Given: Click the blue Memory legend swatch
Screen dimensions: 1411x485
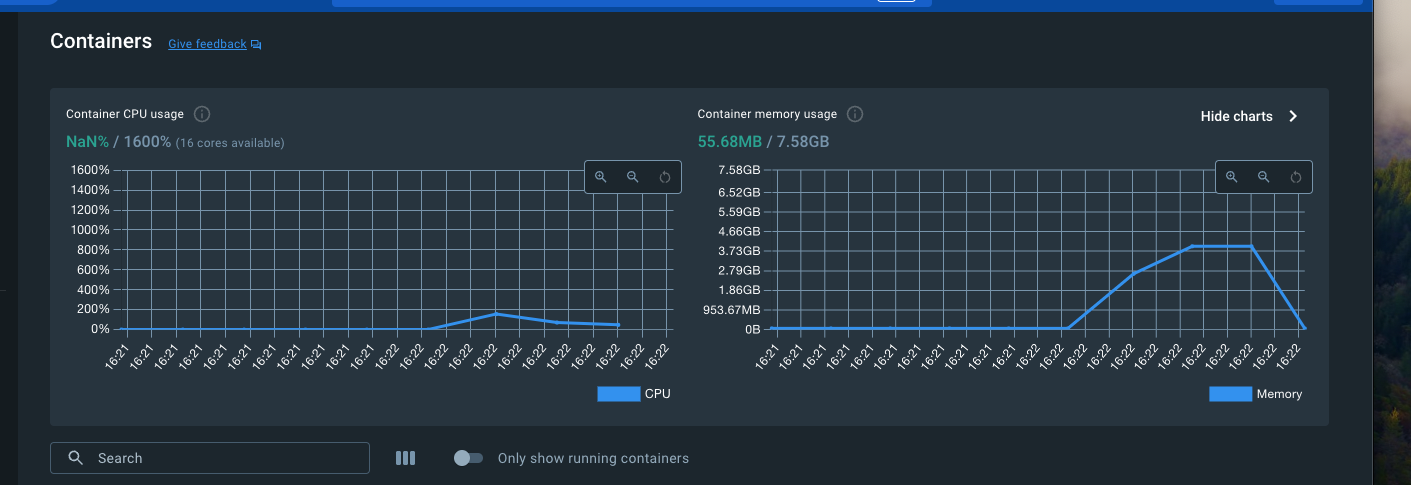Looking at the screenshot, I should pyautogui.click(x=1231, y=394).
